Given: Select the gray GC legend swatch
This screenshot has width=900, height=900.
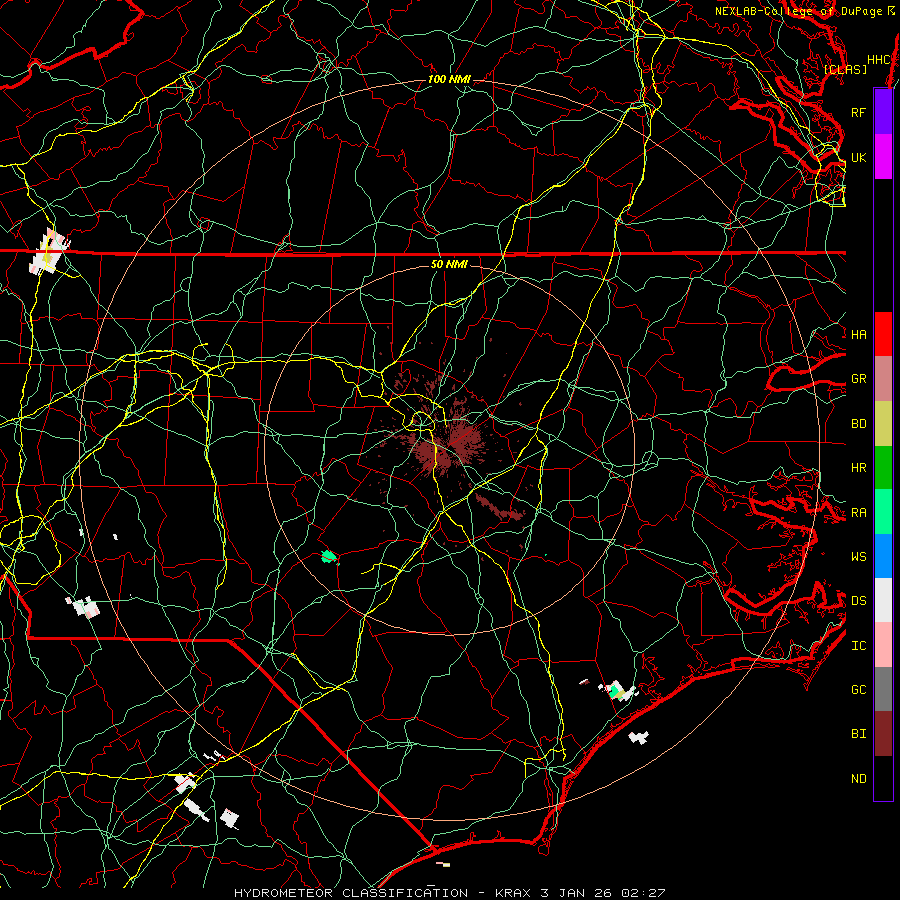Looking at the screenshot, I should tap(883, 689).
